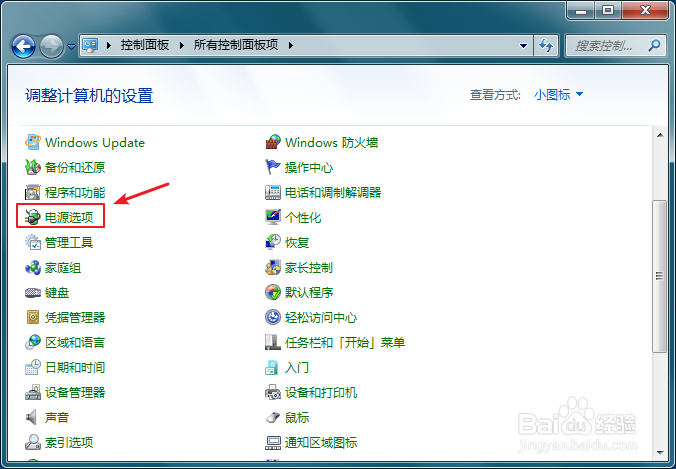Click the 恢复 icon
676x469 pixels.
[273, 242]
